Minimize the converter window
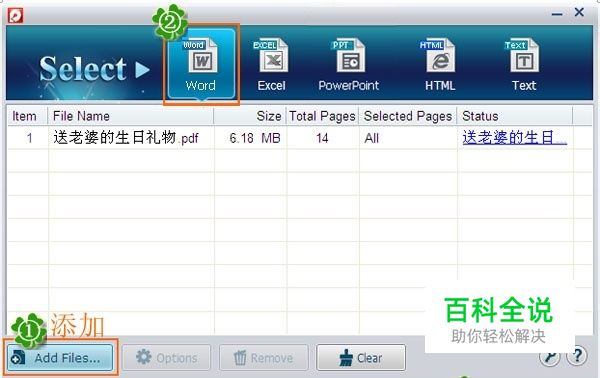Image resolution: width=600 pixels, height=378 pixels. 557,14
